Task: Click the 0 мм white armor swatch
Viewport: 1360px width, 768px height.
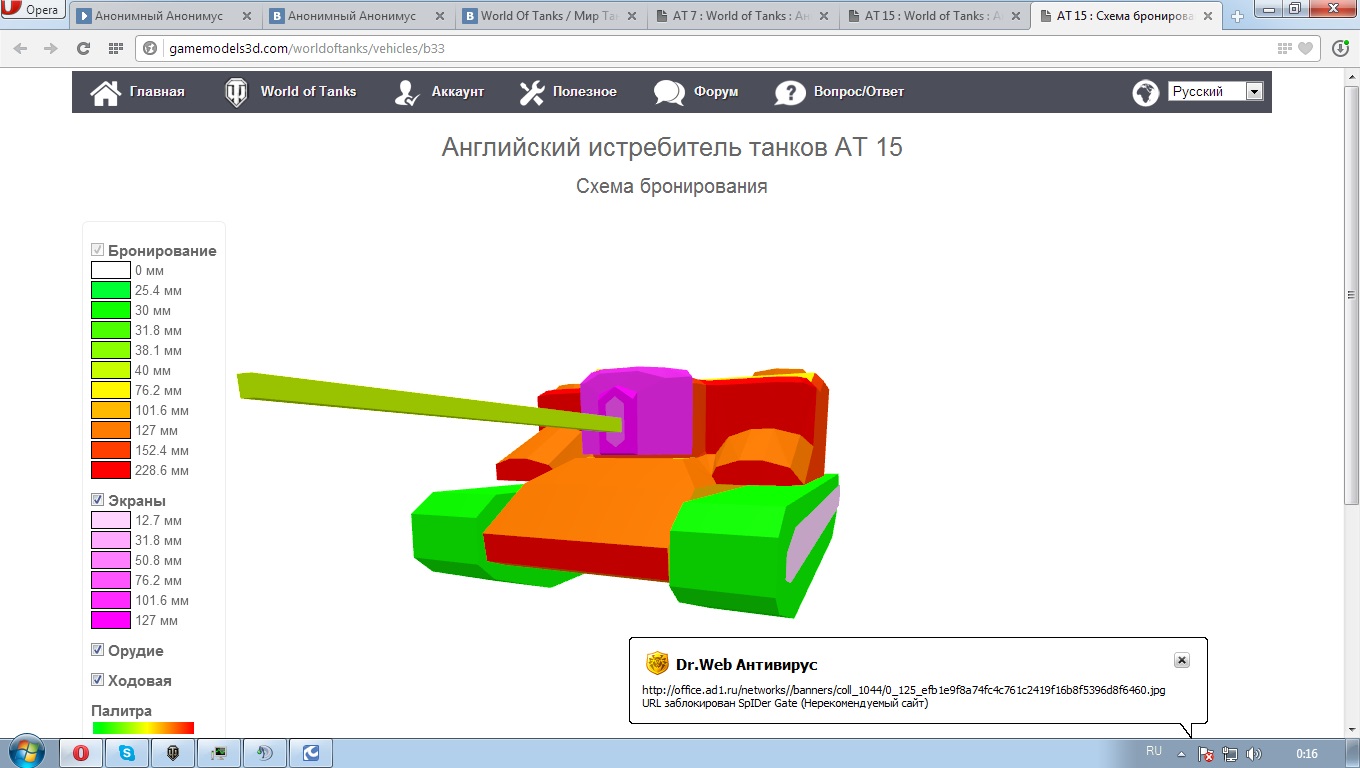Action: pyautogui.click(x=111, y=270)
